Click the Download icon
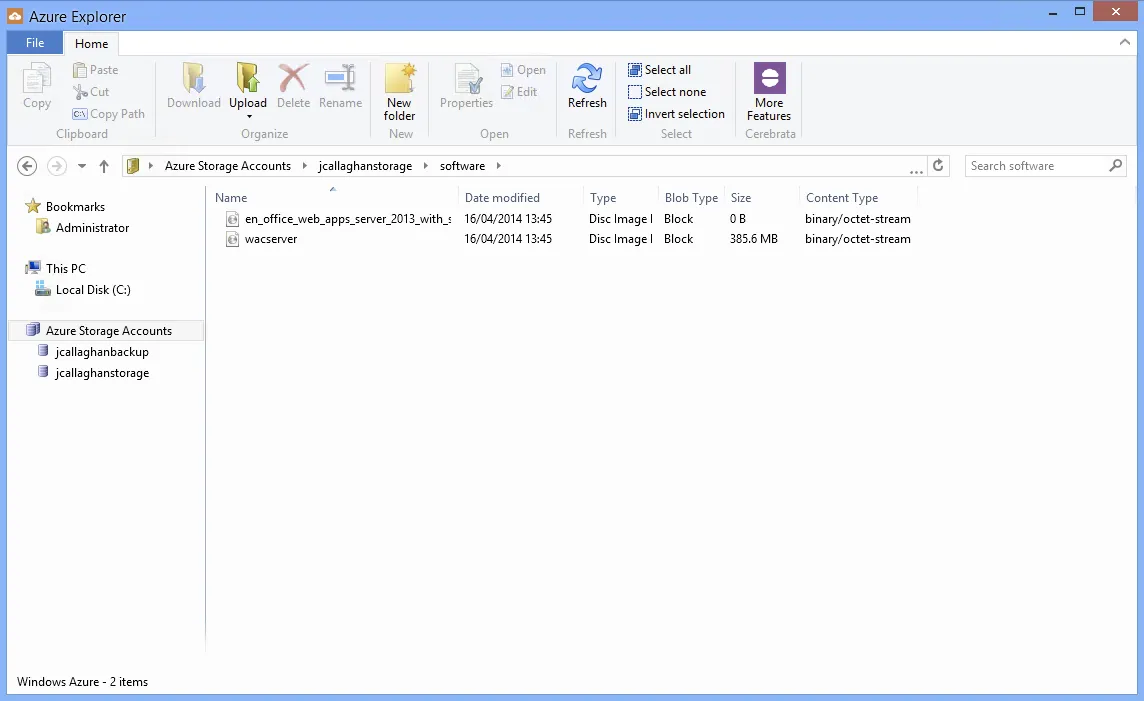 pyautogui.click(x=194, y=79)
